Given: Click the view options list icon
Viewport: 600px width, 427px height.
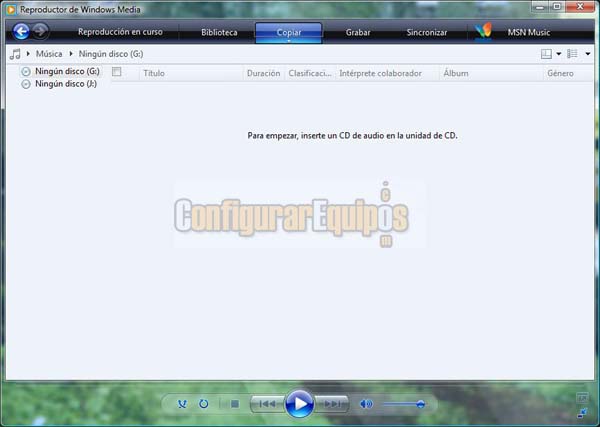Looking at the screenshot, I should point(572,54).
